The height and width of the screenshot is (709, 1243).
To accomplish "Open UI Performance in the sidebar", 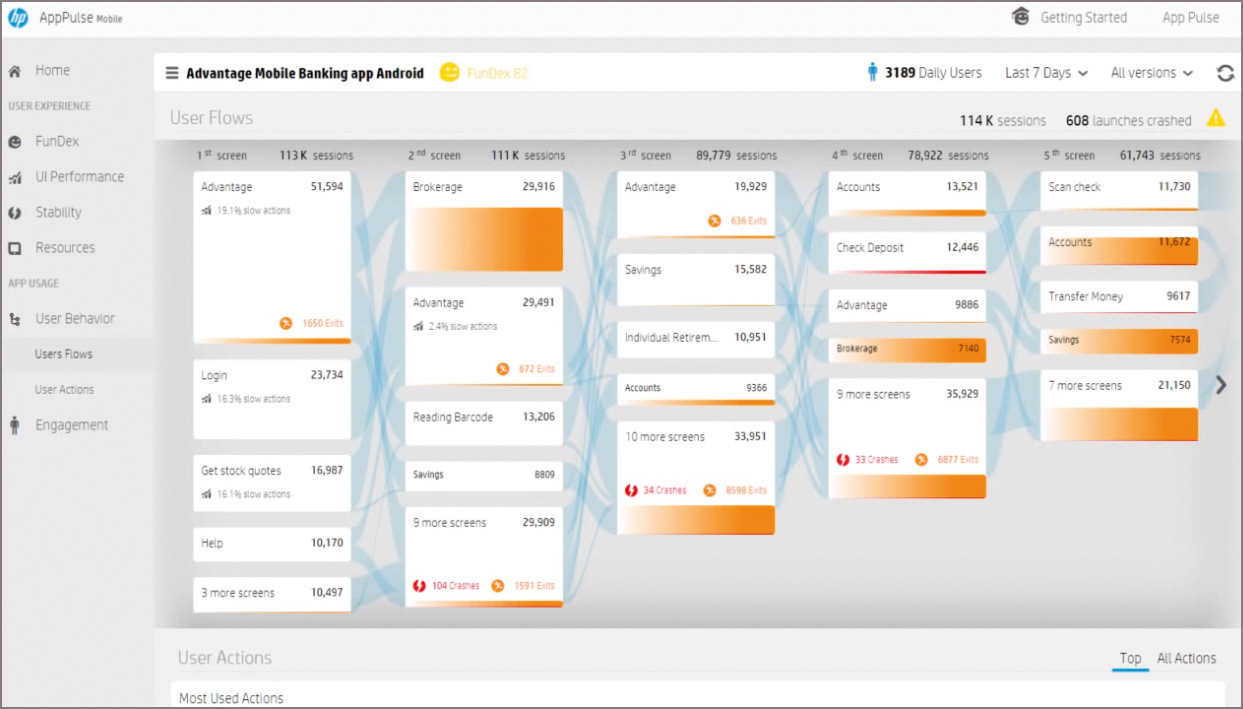I will point(79,177).
